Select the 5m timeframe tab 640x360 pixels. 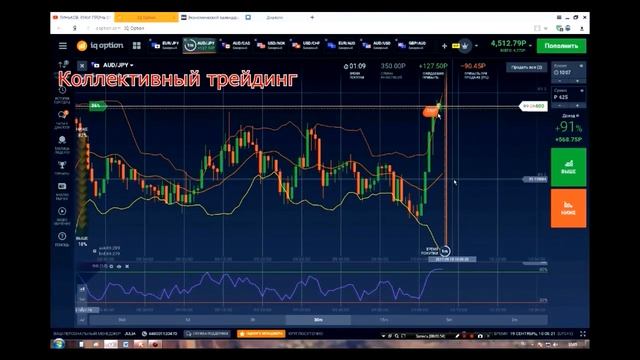[449, 320]
